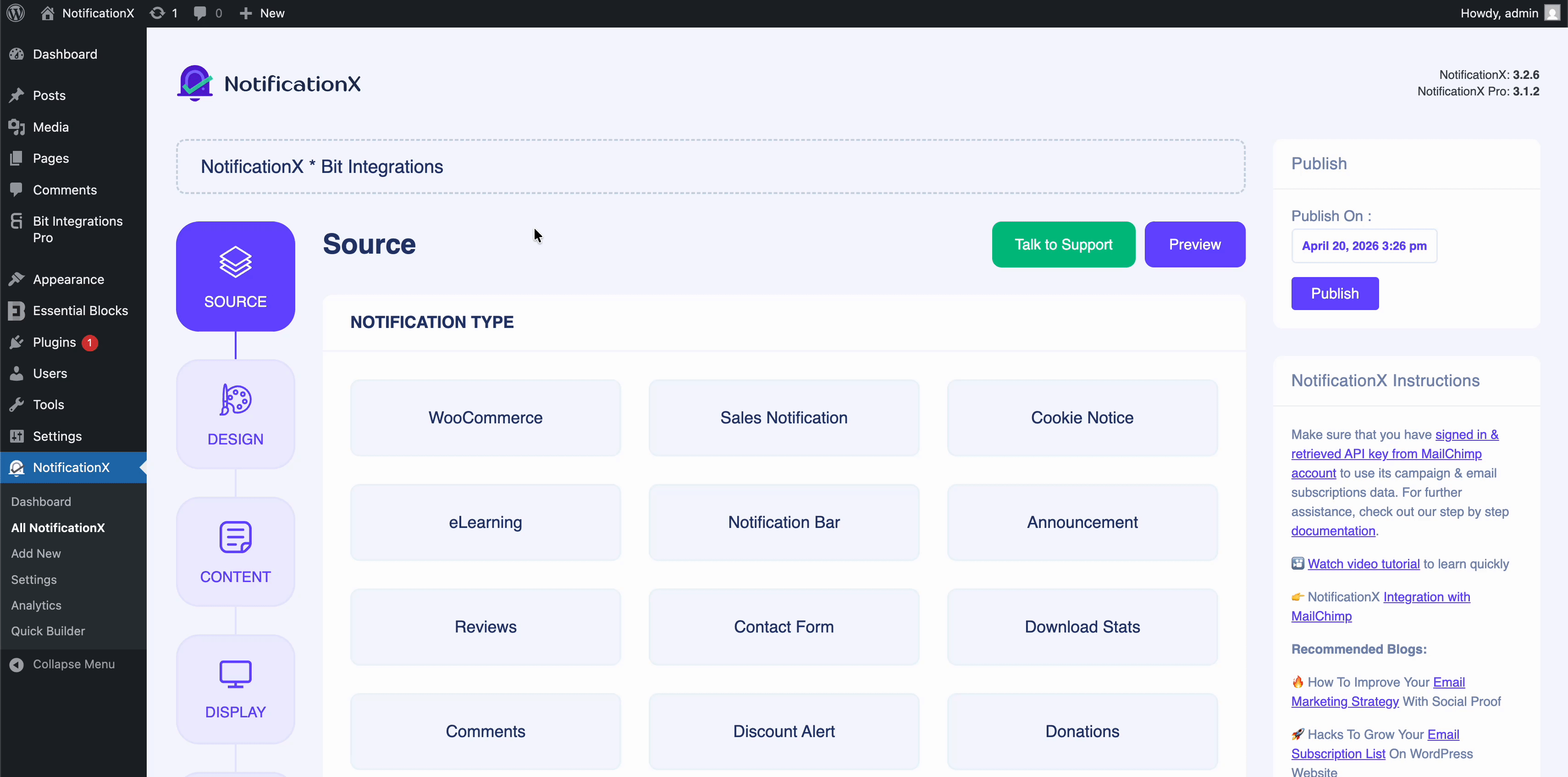Open new content menu via plus icon

coord(245,13)
